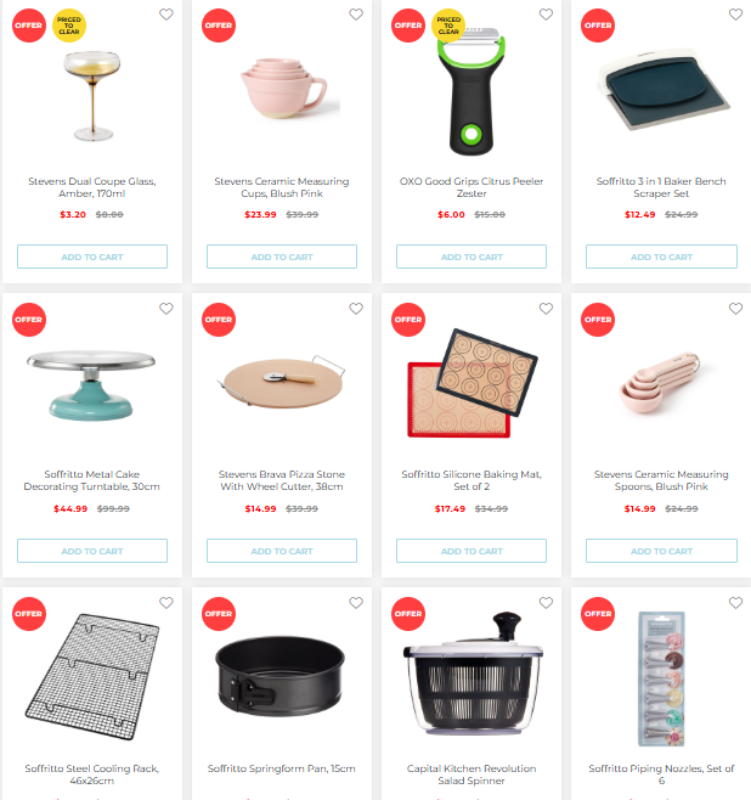Click heart icon on Ceramic Measuring Cups

tap(356, 14)
